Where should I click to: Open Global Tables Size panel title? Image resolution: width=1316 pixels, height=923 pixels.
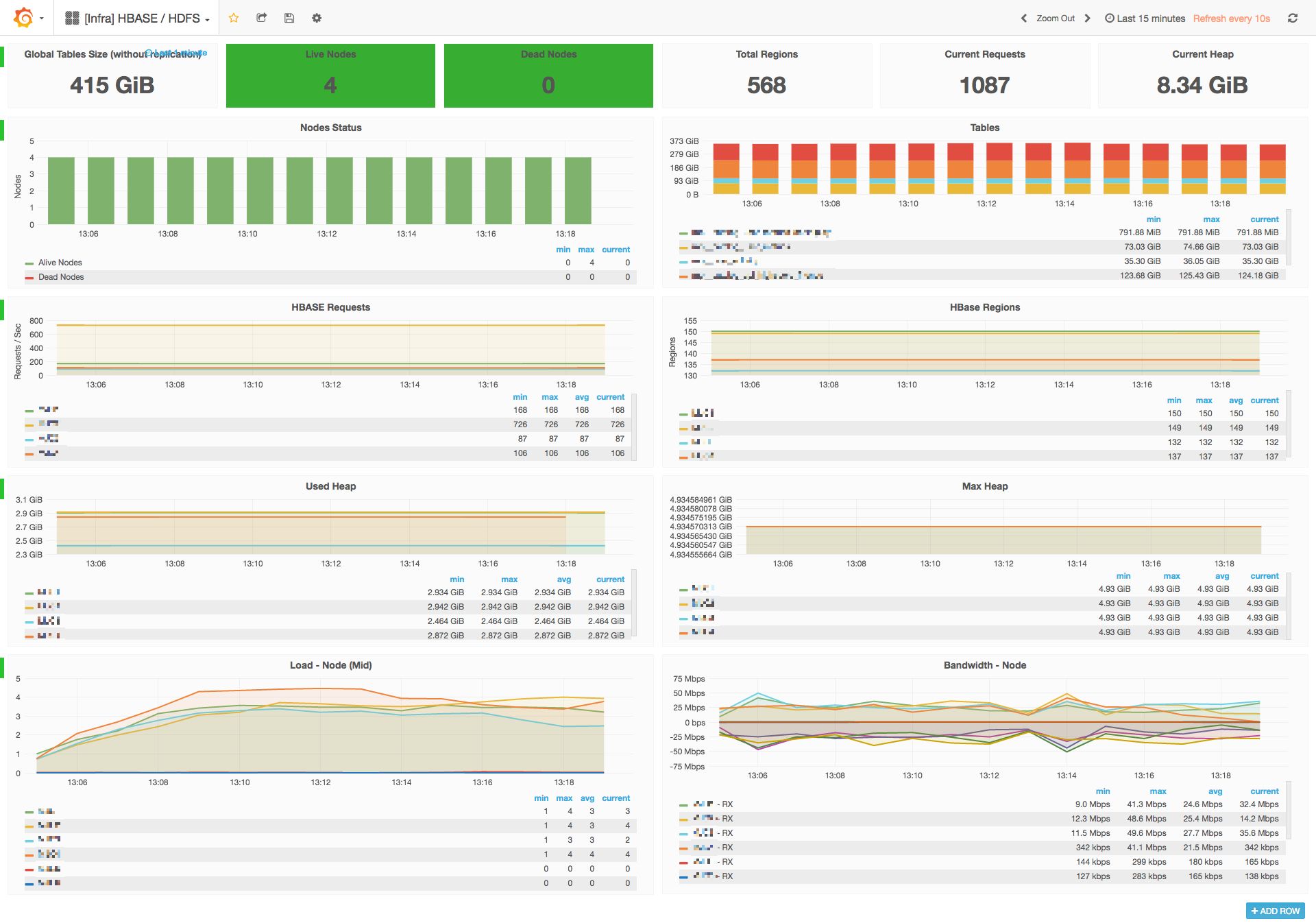coord(112,54)
